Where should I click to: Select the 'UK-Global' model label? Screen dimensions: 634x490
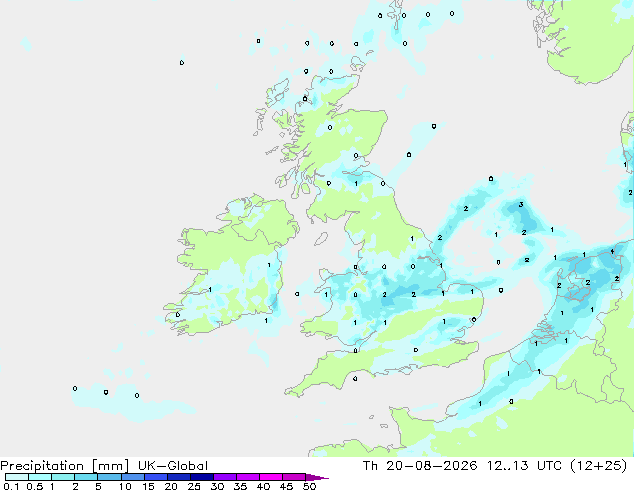pos(173,466)
